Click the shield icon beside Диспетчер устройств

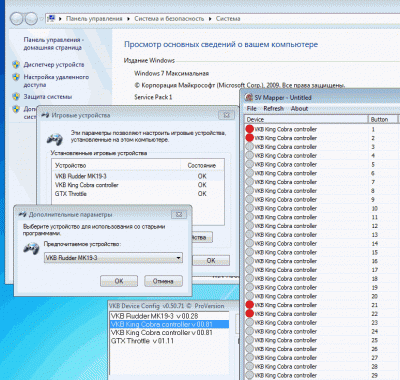(16, 64)
